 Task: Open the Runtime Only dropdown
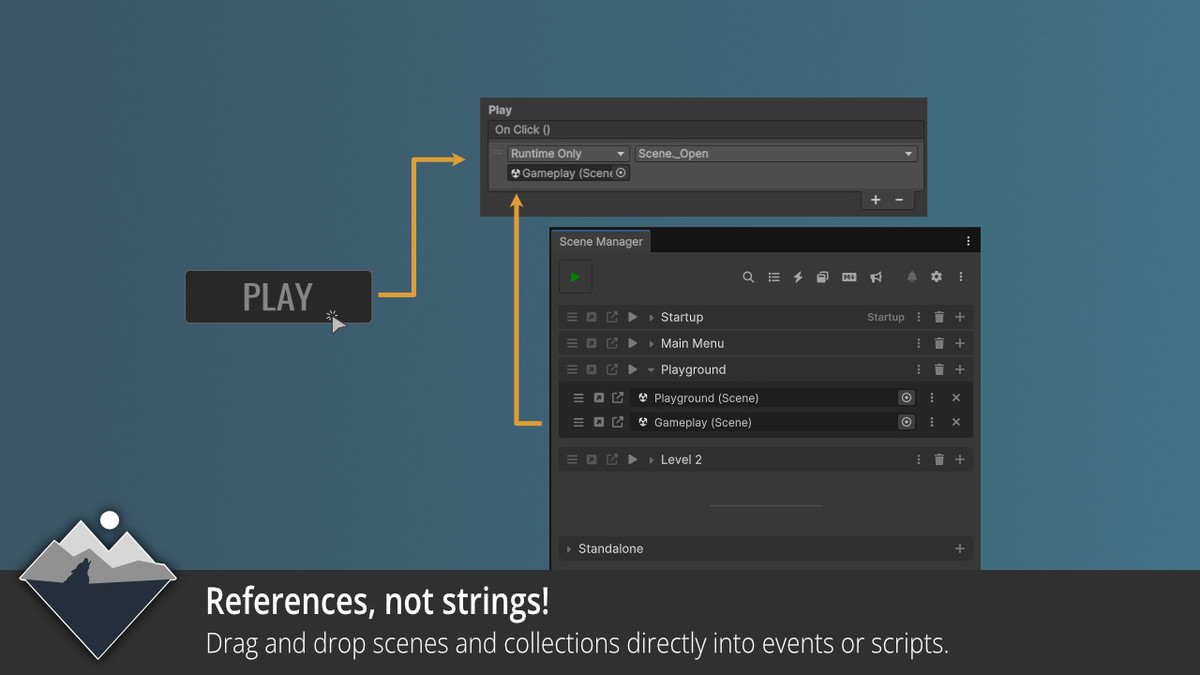point(568,153)
